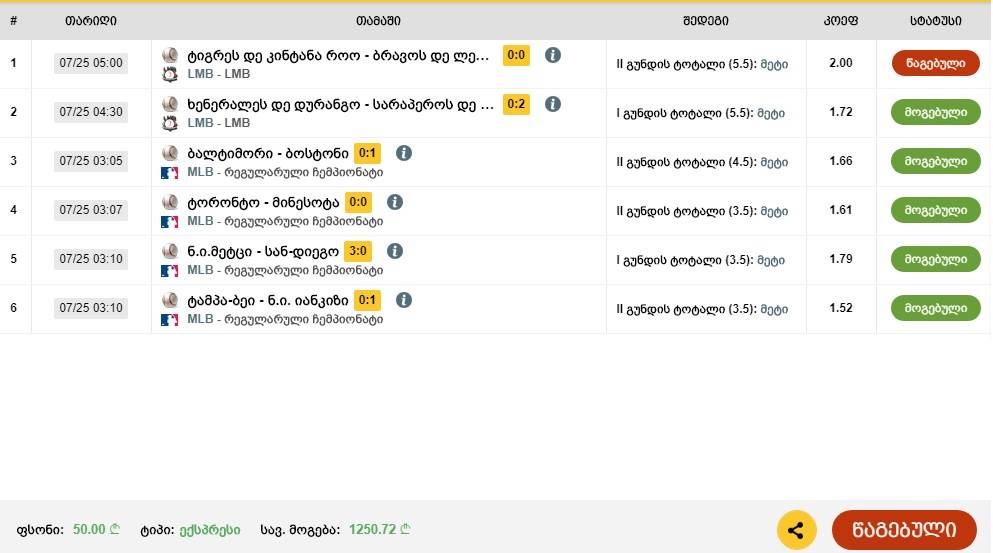Click ტამპა-ბეი - ნ.ი. იანკიზი match name
993x553 pixels.
coord(268,300)
